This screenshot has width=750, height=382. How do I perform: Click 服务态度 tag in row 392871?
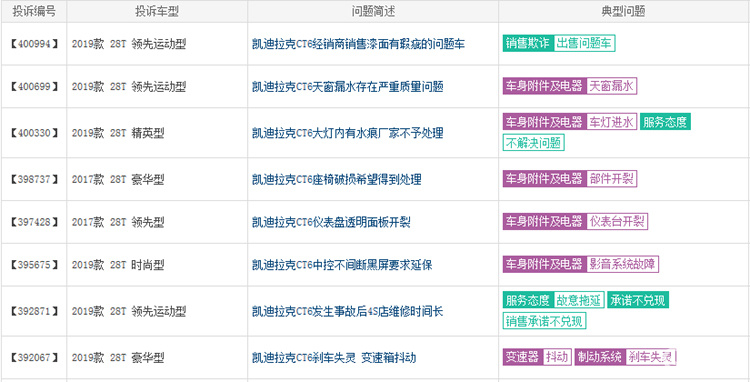528,300
